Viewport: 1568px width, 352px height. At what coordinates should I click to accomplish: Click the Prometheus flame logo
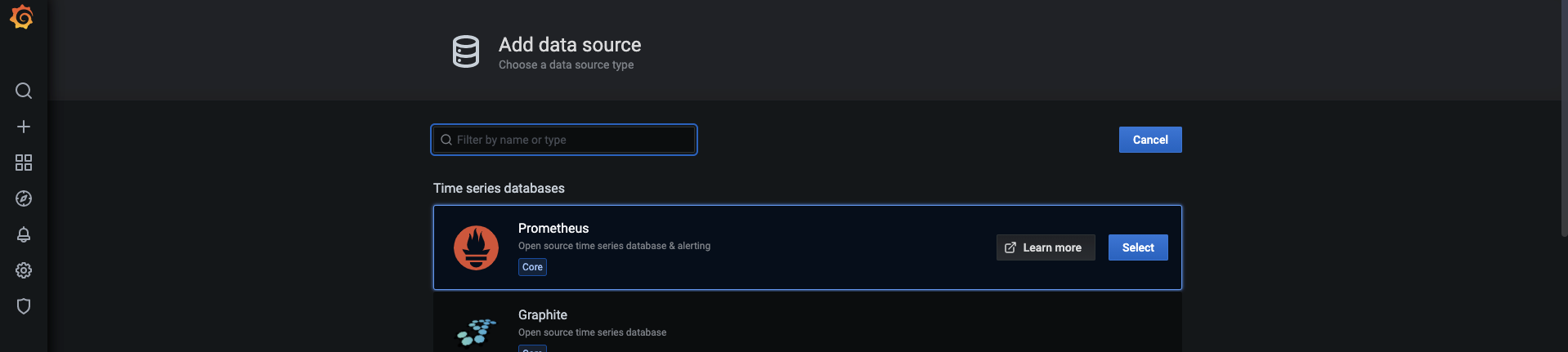tap(476, 247)
